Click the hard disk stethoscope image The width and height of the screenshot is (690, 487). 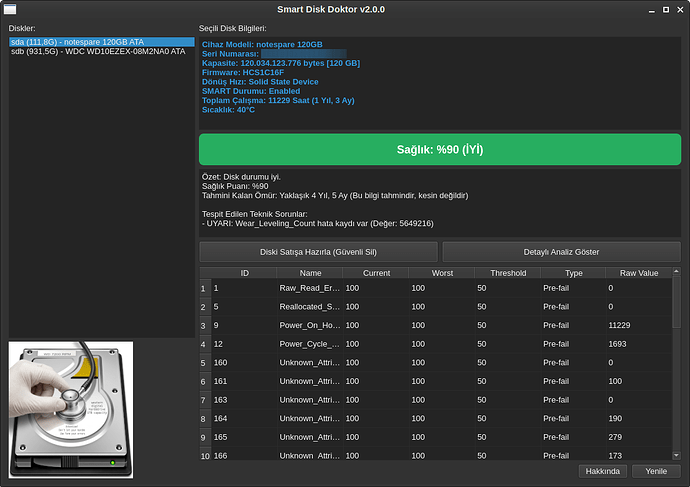tap(72, 409)
